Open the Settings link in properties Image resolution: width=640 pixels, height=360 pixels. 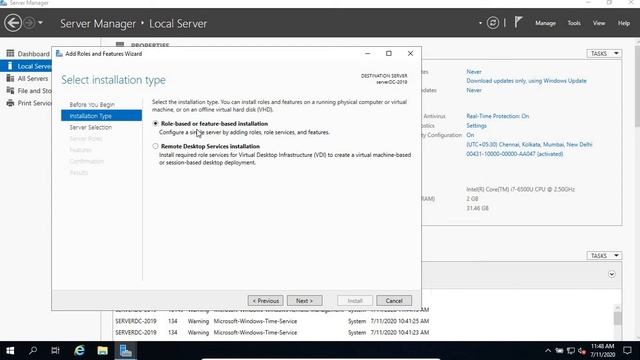tap(476, 126)
